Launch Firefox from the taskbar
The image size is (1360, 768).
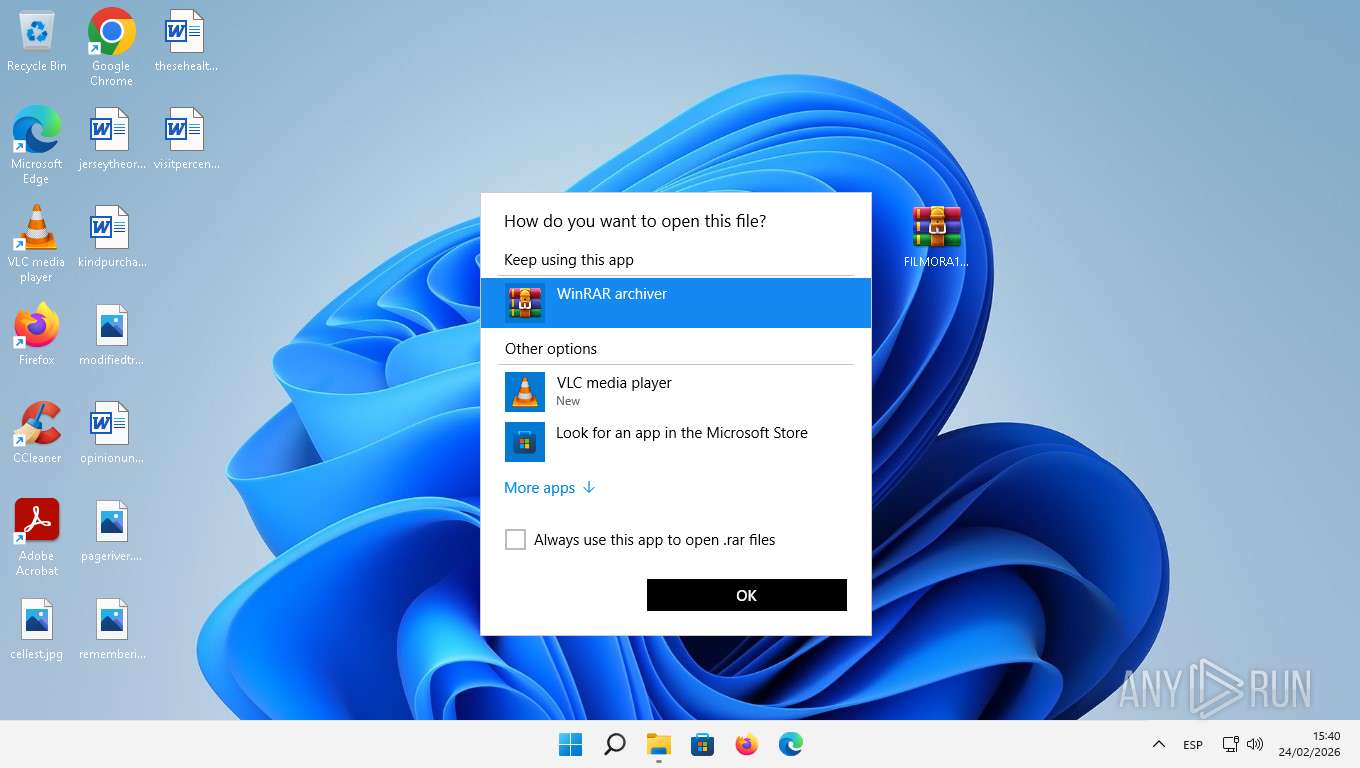747,744
